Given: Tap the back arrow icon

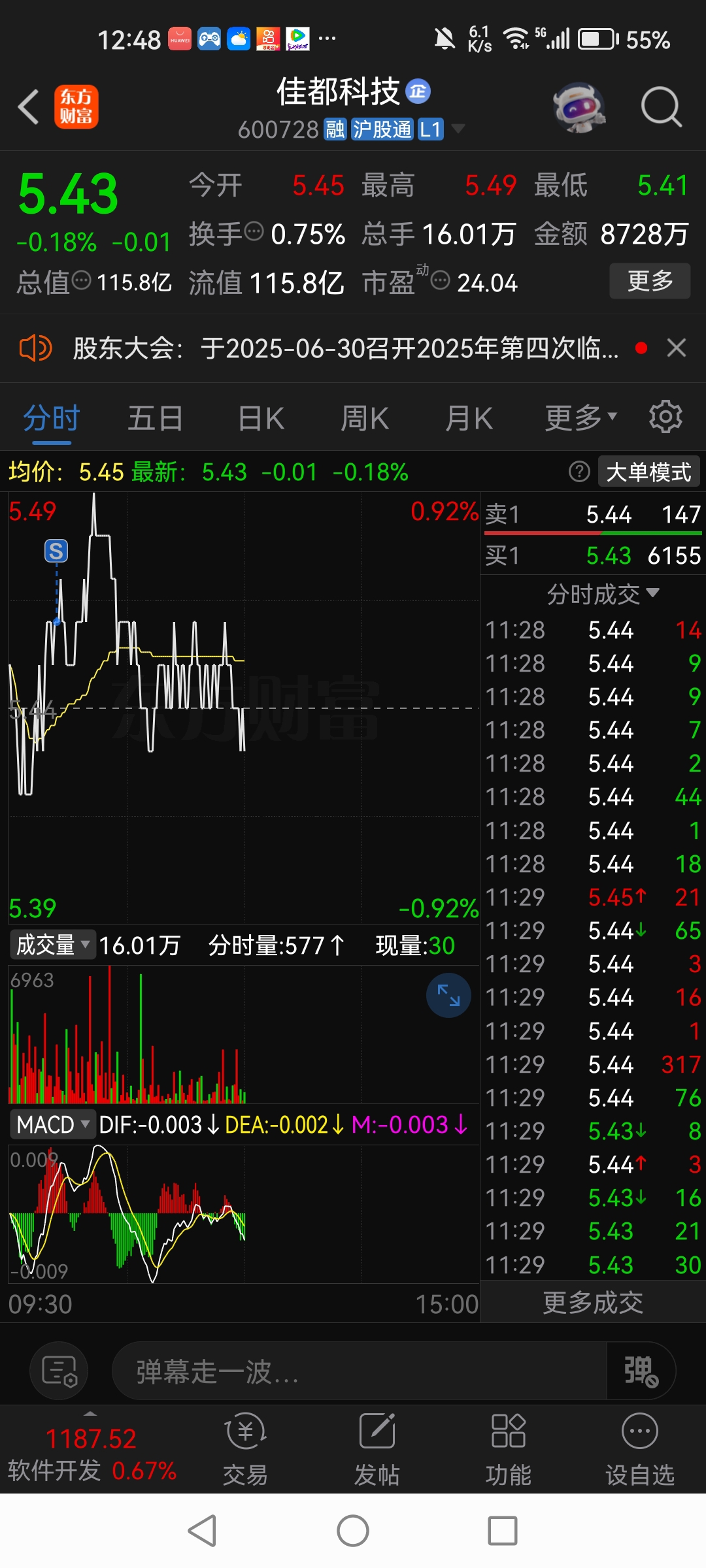Looking at the screenshot, I should (28, 106).
